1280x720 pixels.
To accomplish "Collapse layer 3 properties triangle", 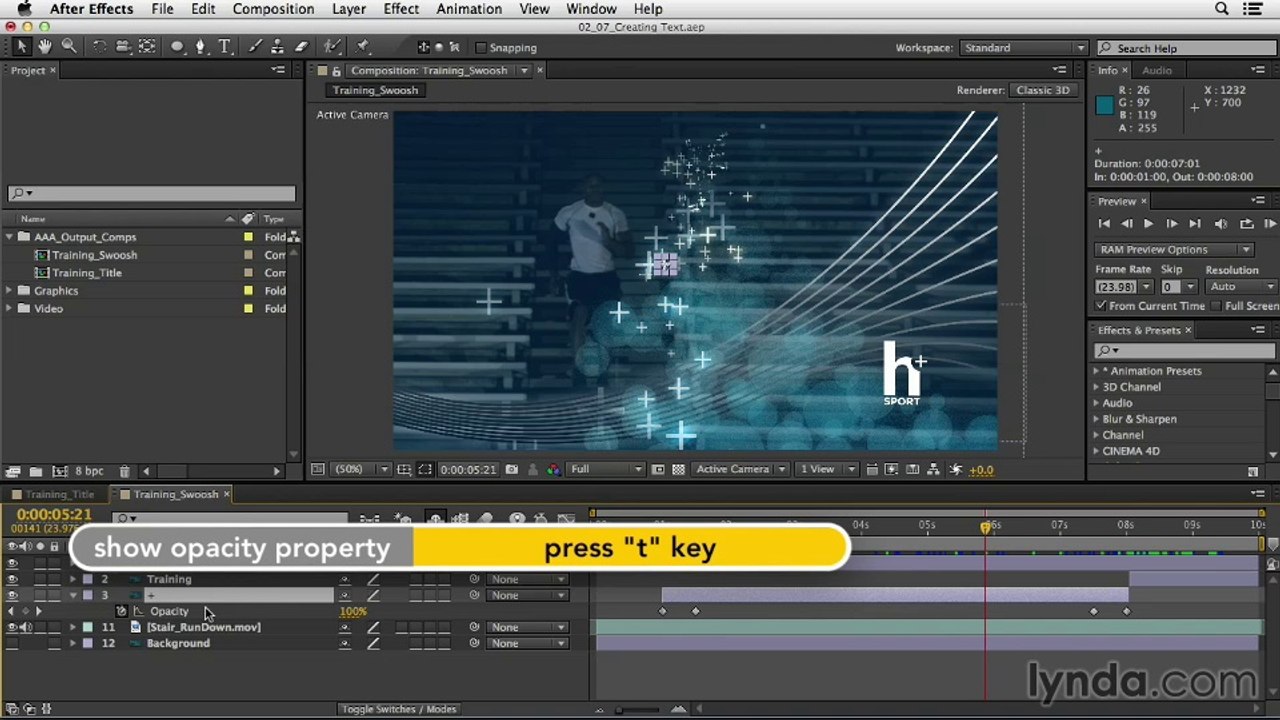I will click(73, 595).
